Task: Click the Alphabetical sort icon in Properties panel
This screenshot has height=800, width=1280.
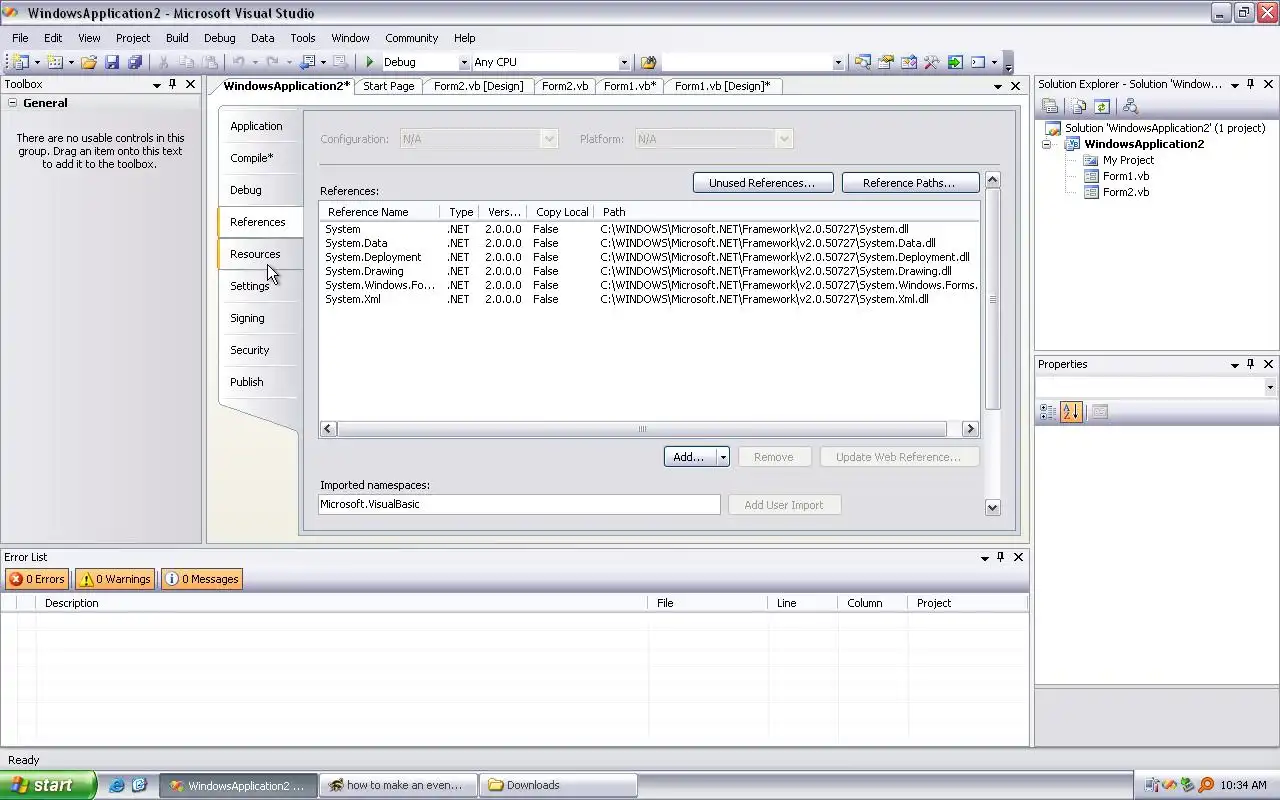Action: pos(1071,411)
